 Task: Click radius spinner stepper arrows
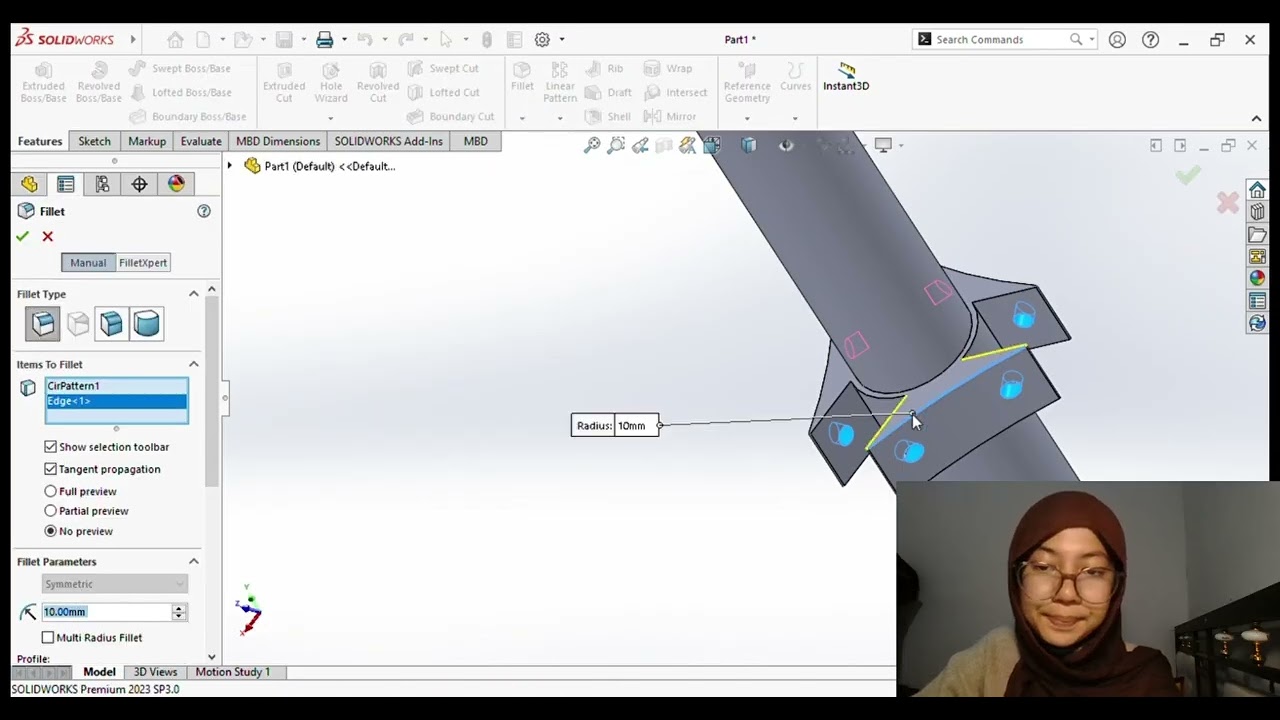coord(179,612)
